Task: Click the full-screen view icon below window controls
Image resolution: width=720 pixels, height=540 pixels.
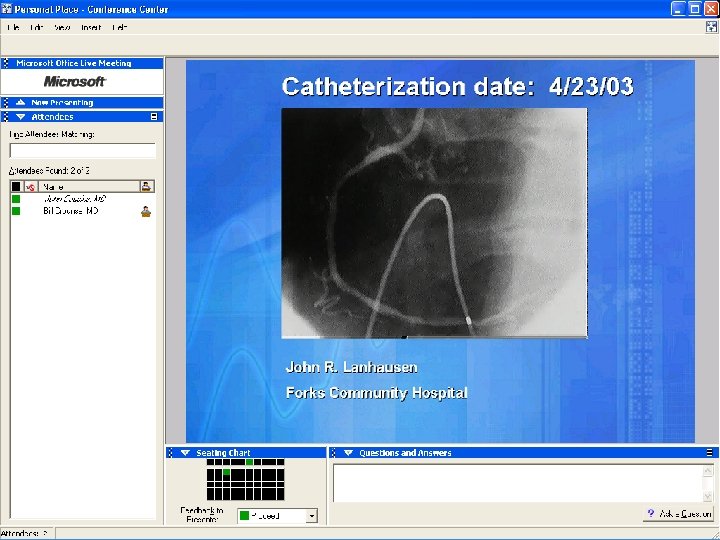Action: pos(711,27)
